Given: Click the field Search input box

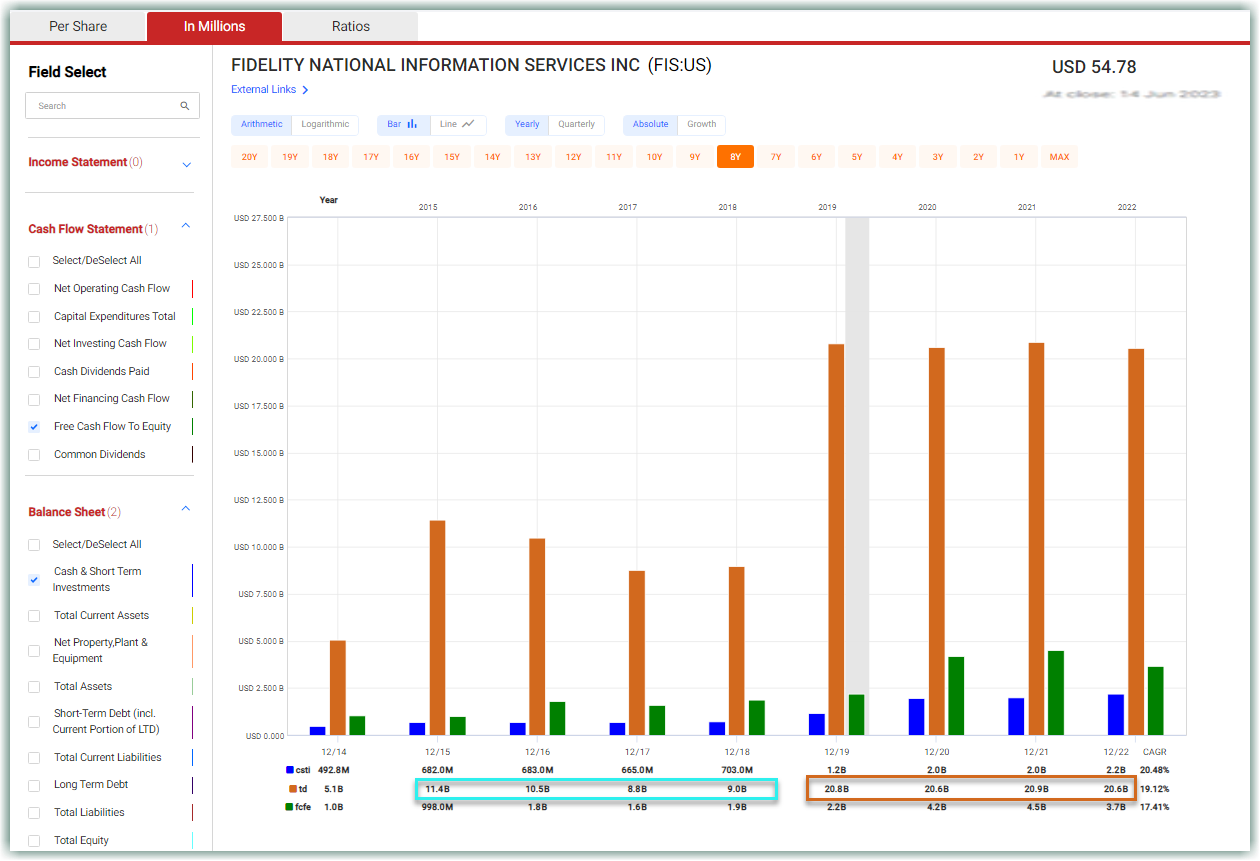Looking at the screenshot, I should point(112,106).
